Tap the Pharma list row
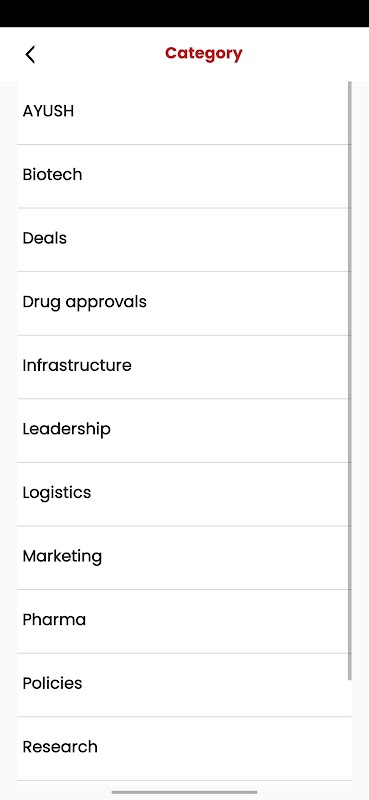 pos(184,621)
